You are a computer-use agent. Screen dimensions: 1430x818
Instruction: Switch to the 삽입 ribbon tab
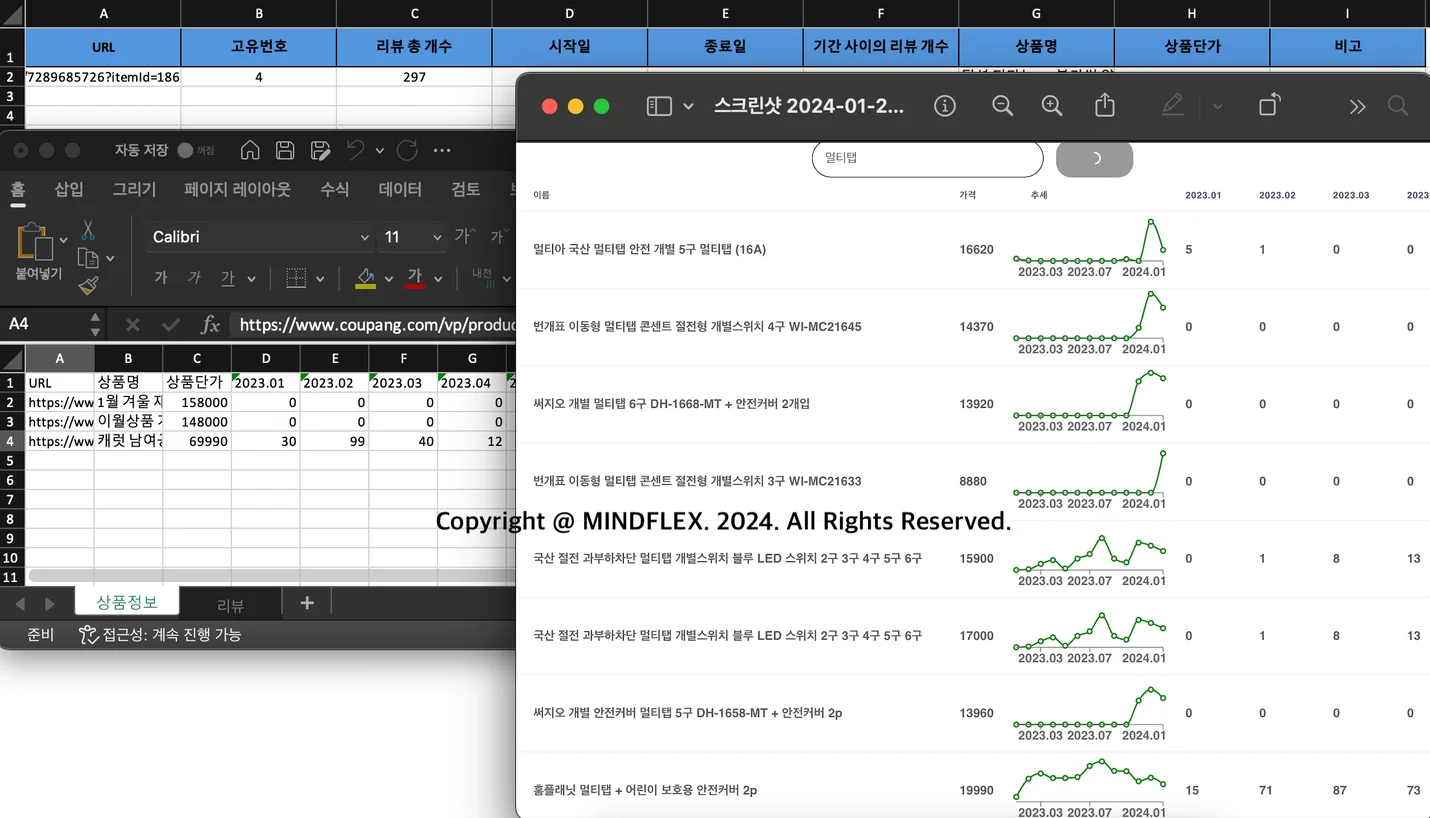coord(69,189)
